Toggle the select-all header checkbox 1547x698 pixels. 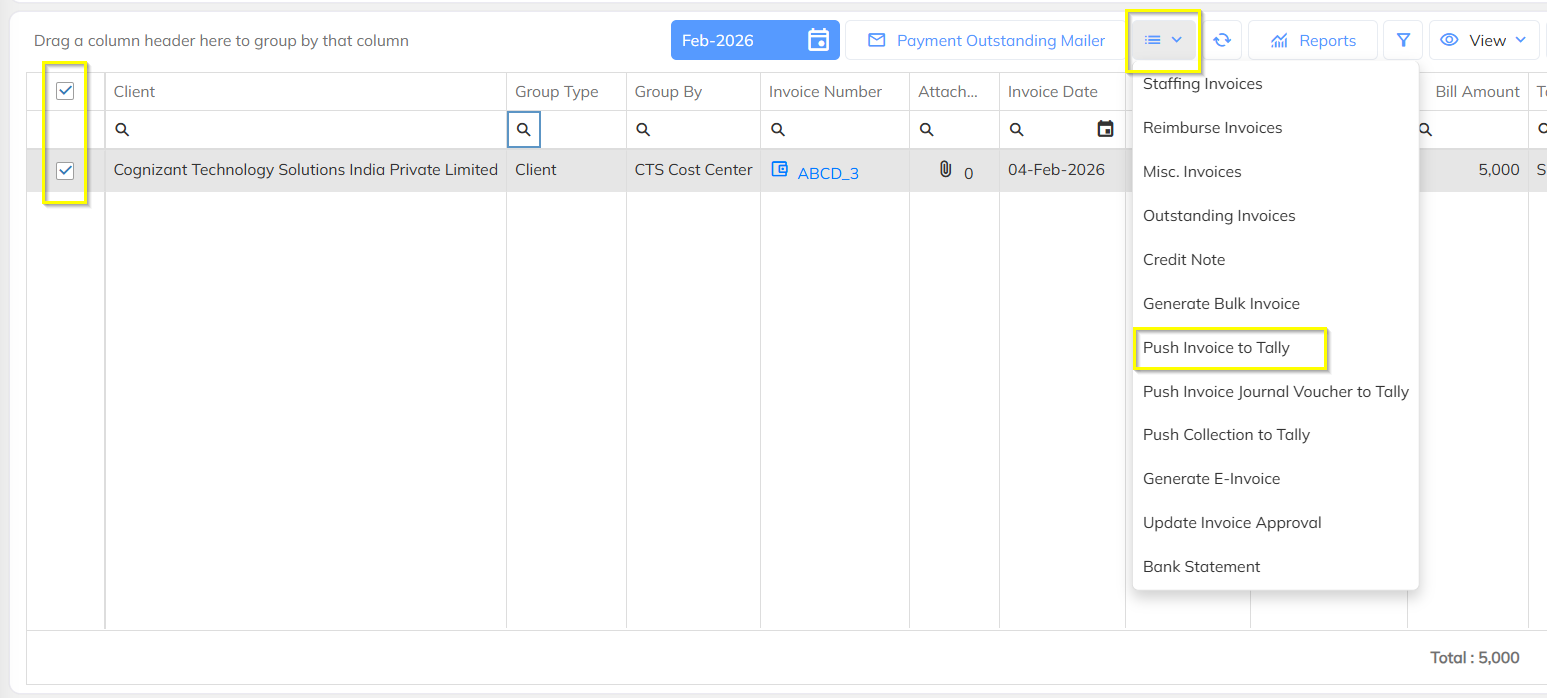[x=65, y=91]
